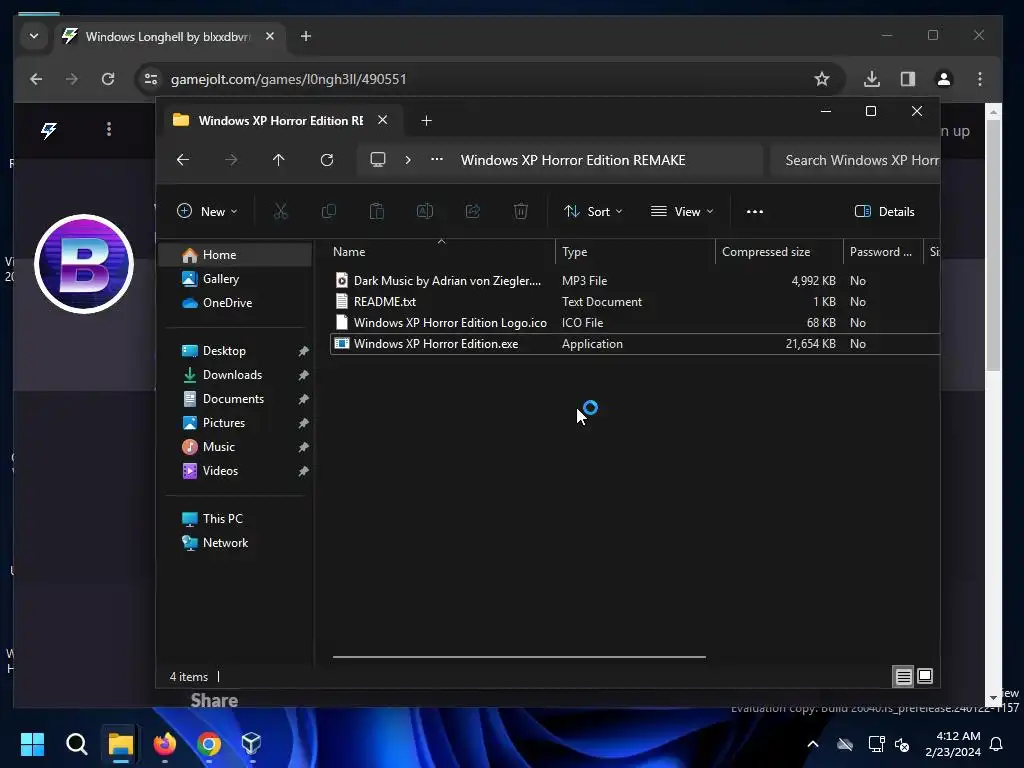Open Windows Start menu
The width and height of the screenshot is (1024, 768).
click(32, 744)
